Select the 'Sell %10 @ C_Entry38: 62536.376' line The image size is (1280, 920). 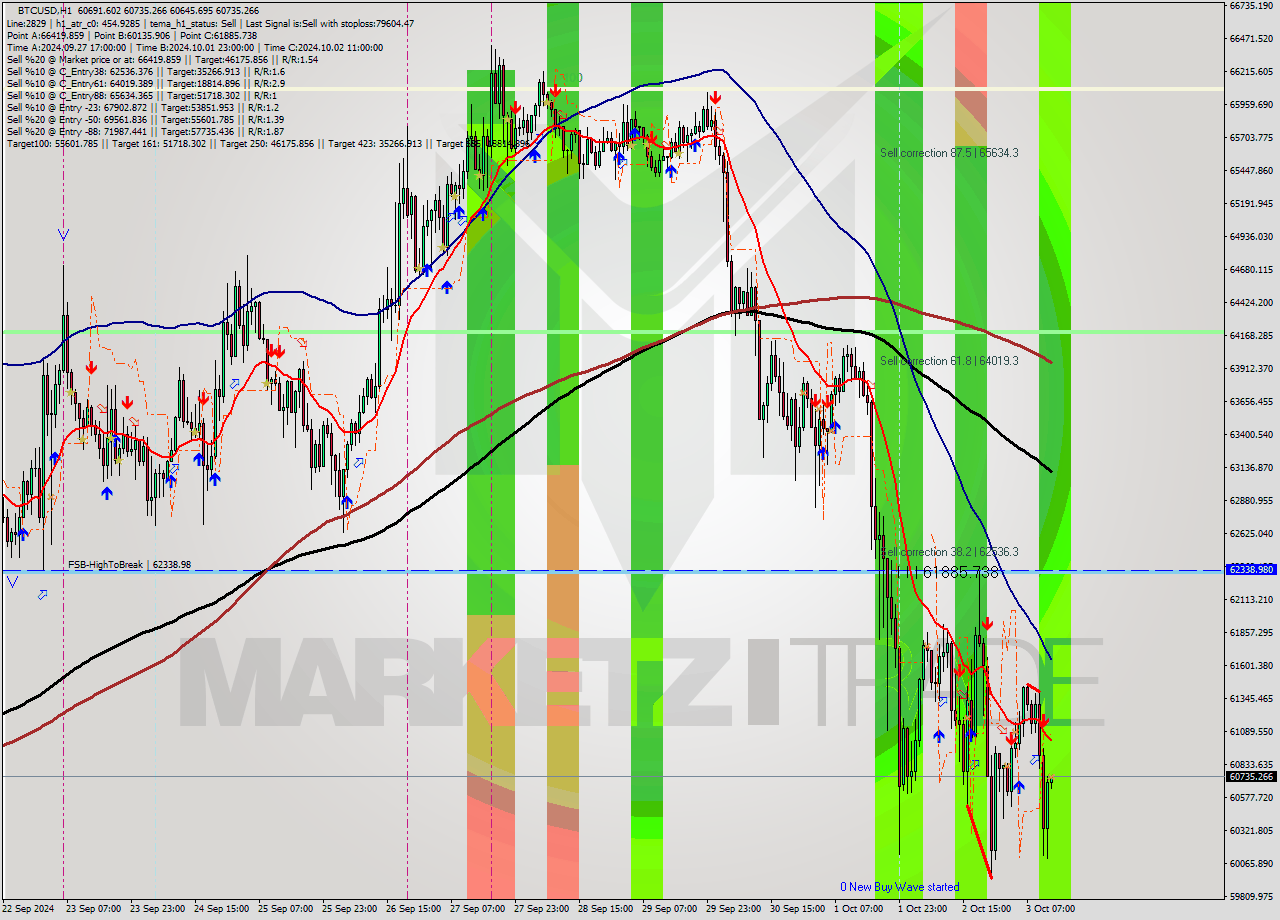coord(145,71)
